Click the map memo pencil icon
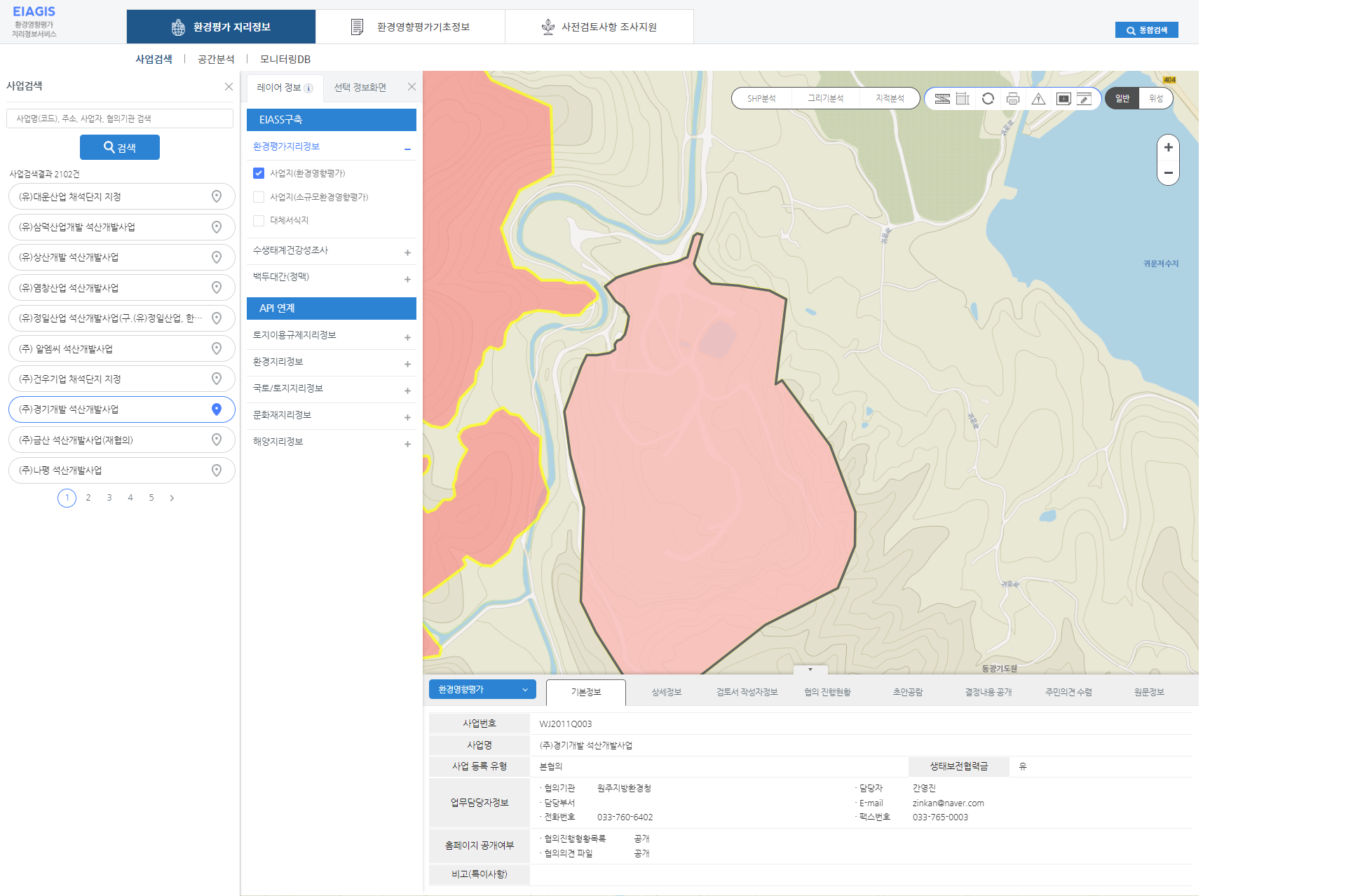Image resolution: width=1346 pixels, height=896 pixels. (1085, 99)
